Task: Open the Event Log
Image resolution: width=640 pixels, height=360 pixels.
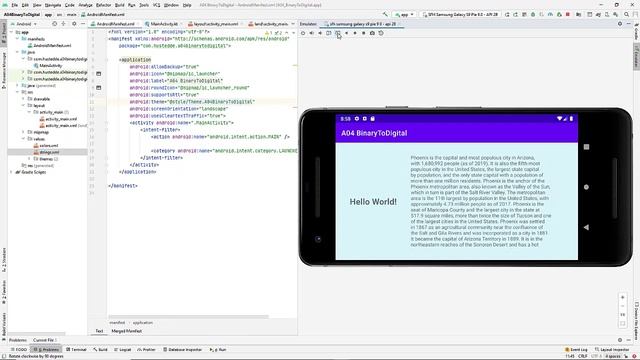Action: [x=576, y=349]
